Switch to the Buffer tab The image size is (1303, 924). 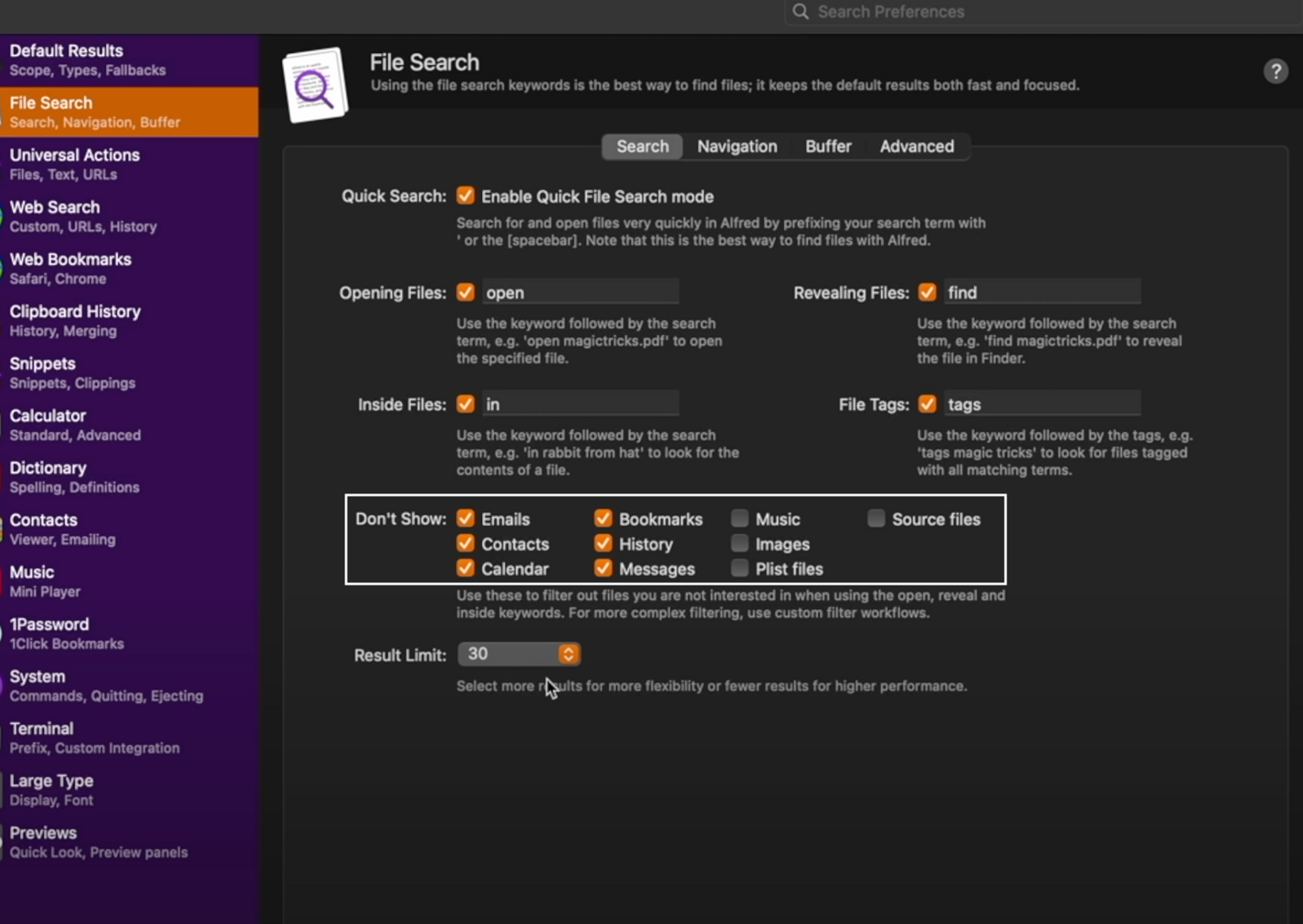pyautogui.click(x=827, y=147)
